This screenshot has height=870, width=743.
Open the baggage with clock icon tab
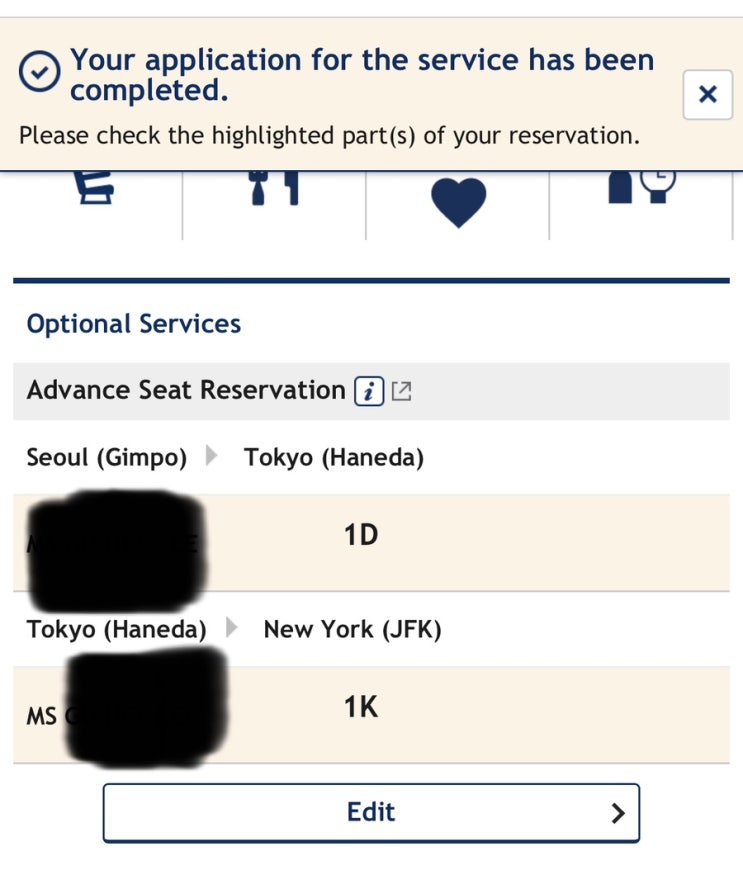[x=641, y=185]
